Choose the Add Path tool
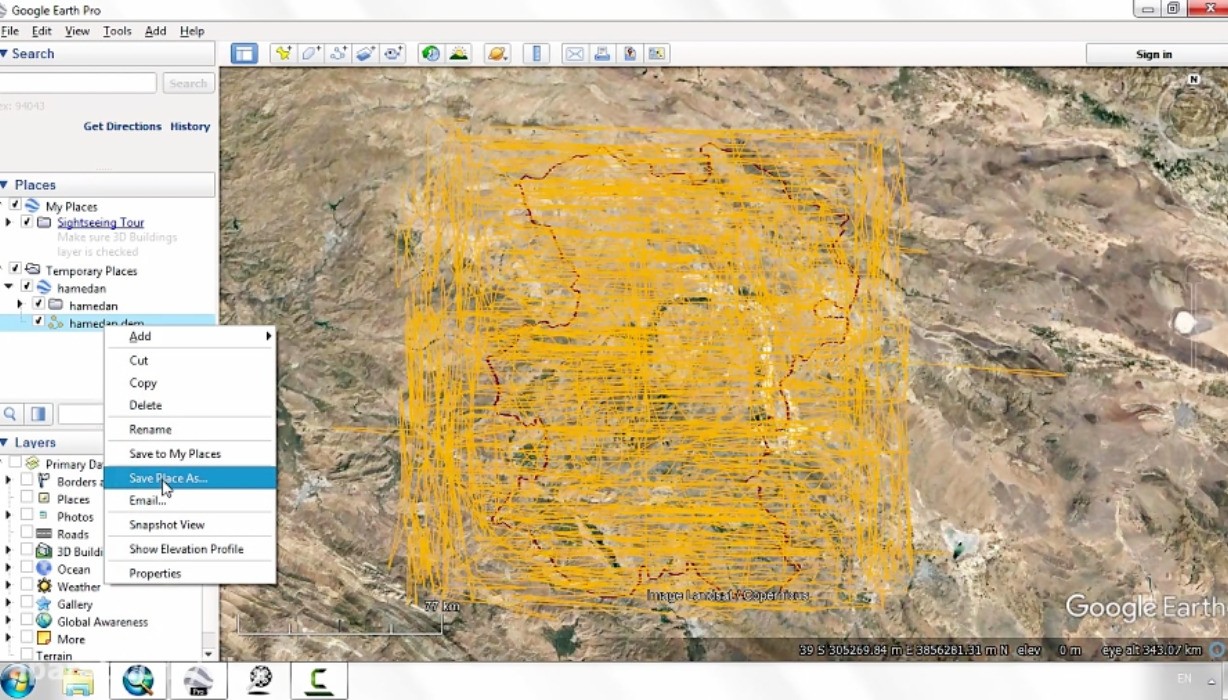Screen dimensions: 1228x700 338,54
